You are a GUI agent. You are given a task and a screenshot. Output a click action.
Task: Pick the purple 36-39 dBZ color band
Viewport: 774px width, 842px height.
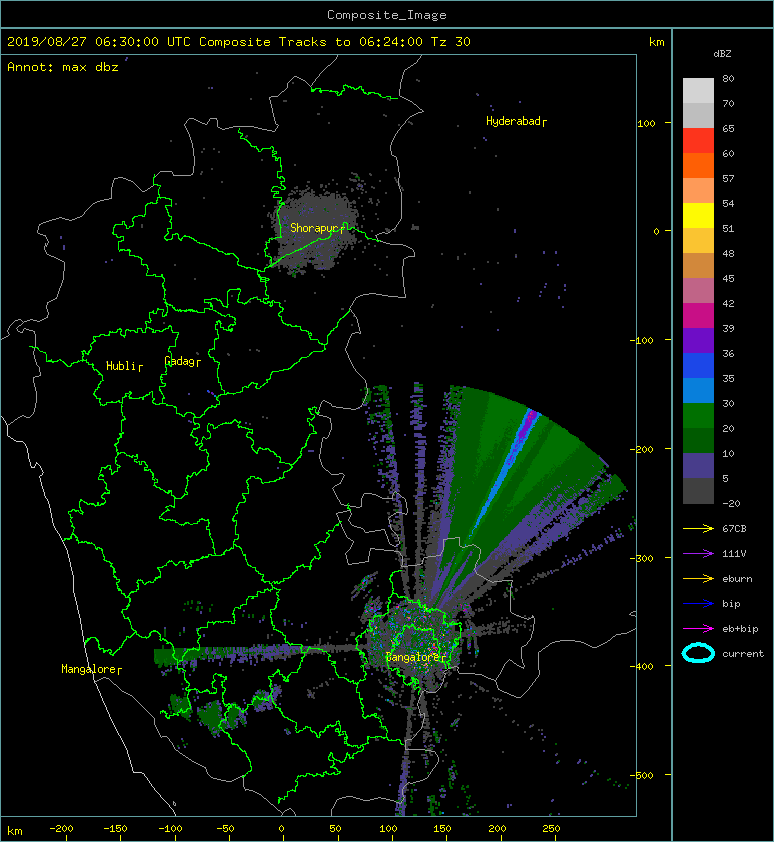[698, 341]
